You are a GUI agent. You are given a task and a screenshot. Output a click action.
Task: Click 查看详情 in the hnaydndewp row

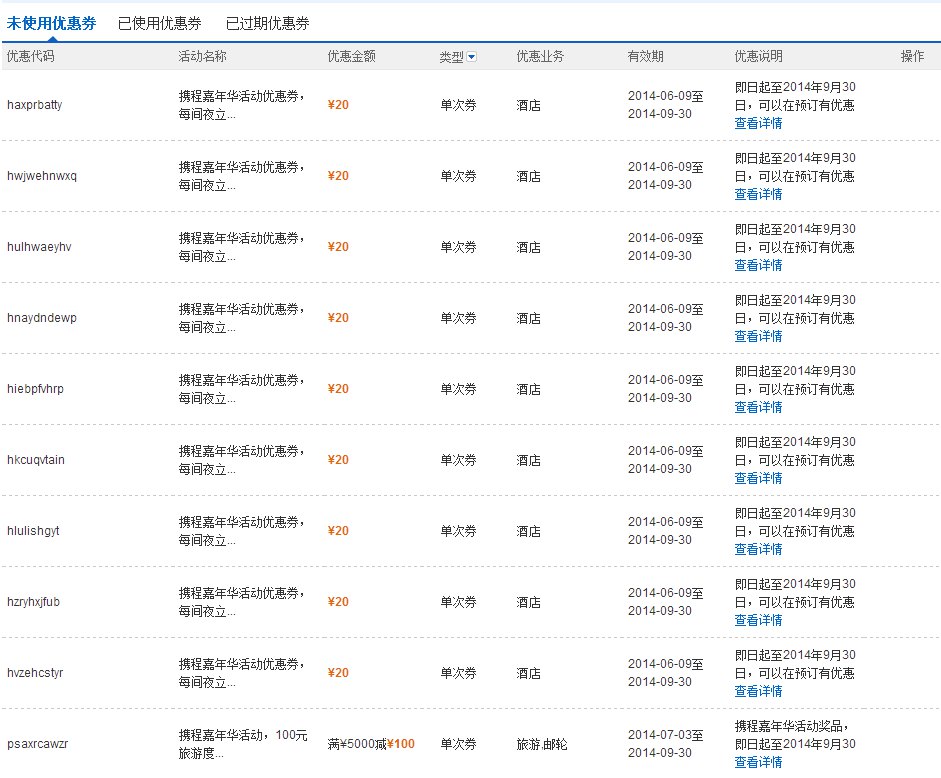(758, 336)
